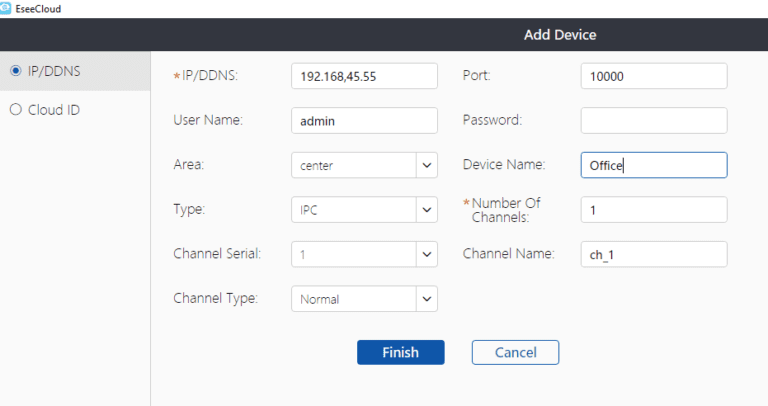Click the empty Password field
Image resolution: width=768 pixels, height=406 pixels.
pos(653,120)
